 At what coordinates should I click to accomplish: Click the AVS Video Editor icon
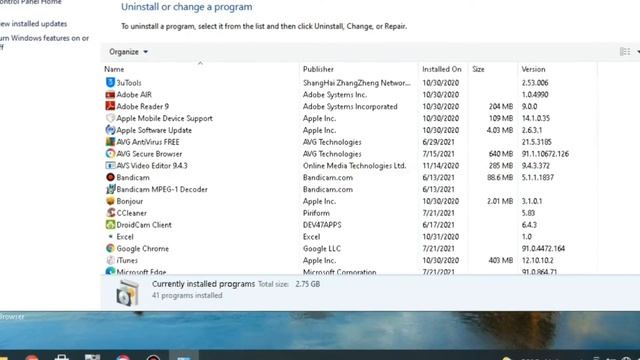coord(110,165)
